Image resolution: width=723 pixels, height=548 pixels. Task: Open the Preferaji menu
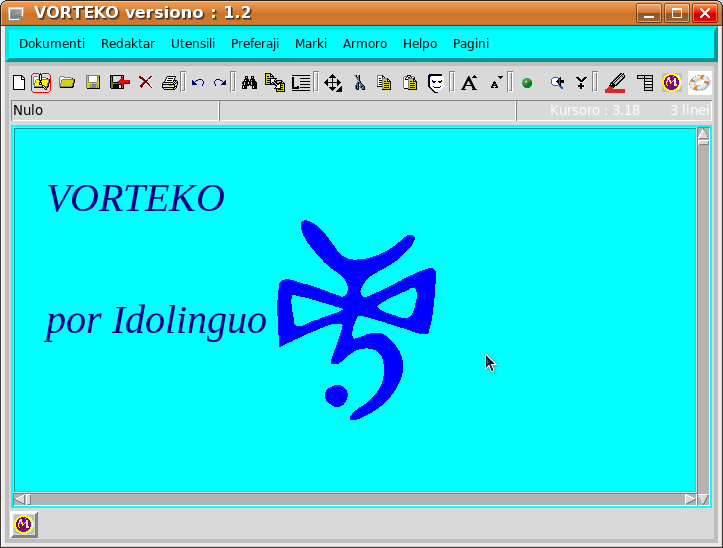point(255,43)
